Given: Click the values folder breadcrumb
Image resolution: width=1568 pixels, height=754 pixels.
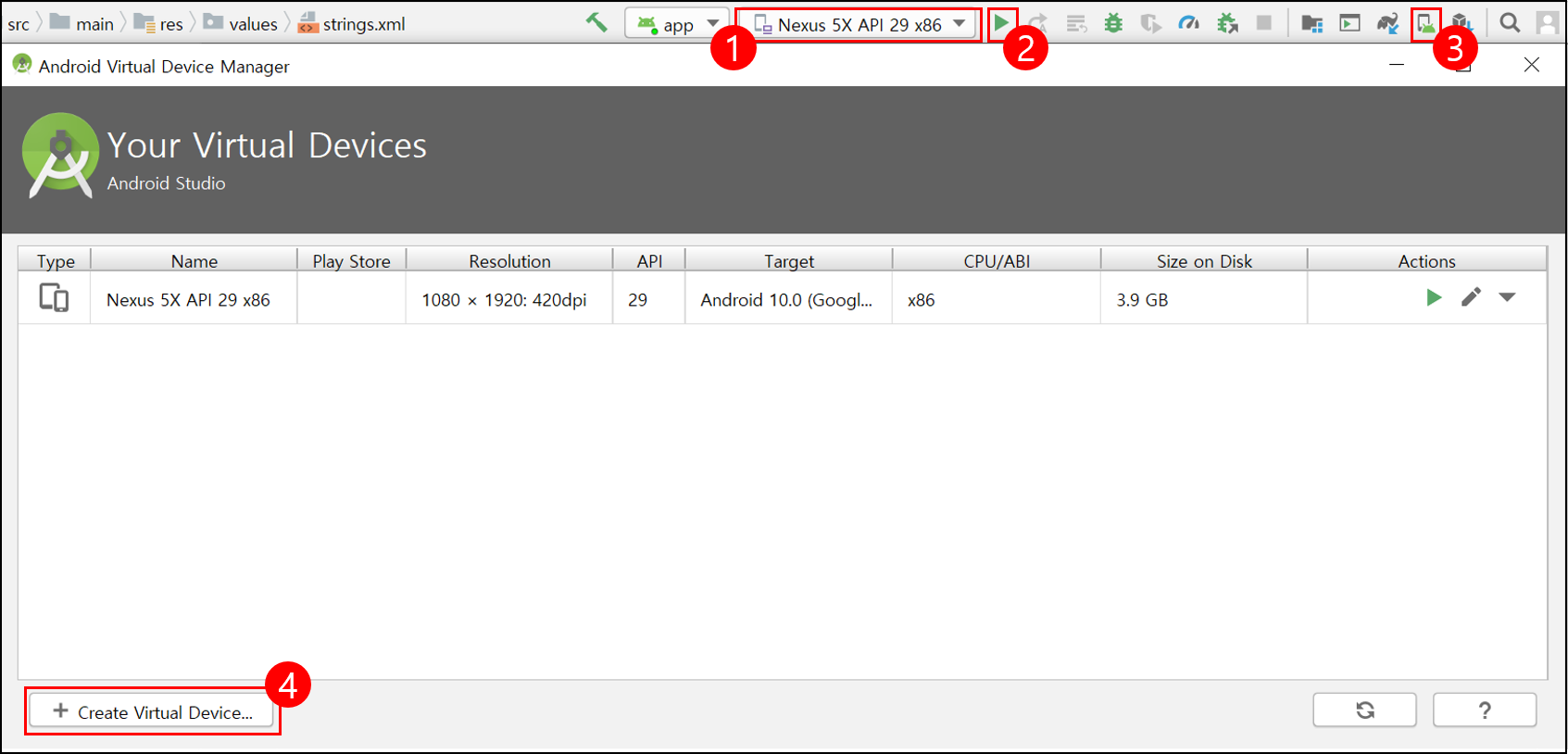Looking at the screenshot, I should pyautogui.click(x=240, y=23).
